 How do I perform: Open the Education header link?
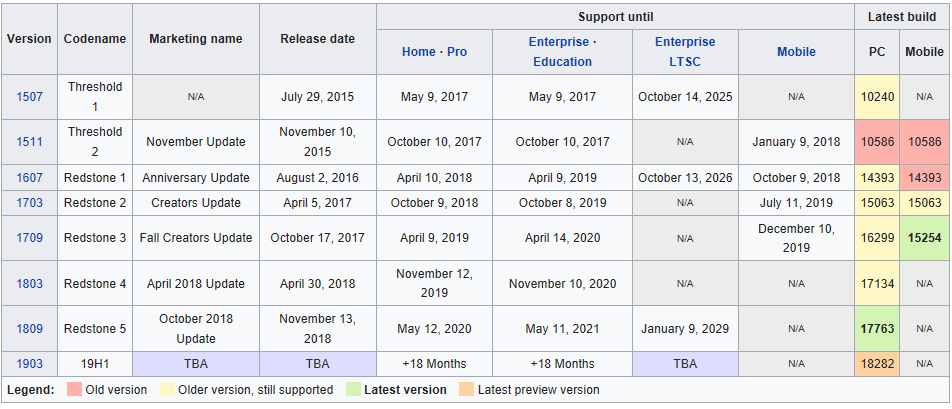click(562, 62)
